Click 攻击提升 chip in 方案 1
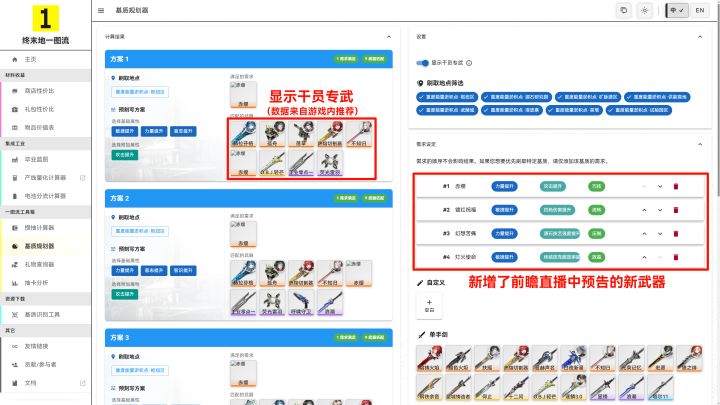This screenshot has width=720, height=405. click(x=124, y=155)
